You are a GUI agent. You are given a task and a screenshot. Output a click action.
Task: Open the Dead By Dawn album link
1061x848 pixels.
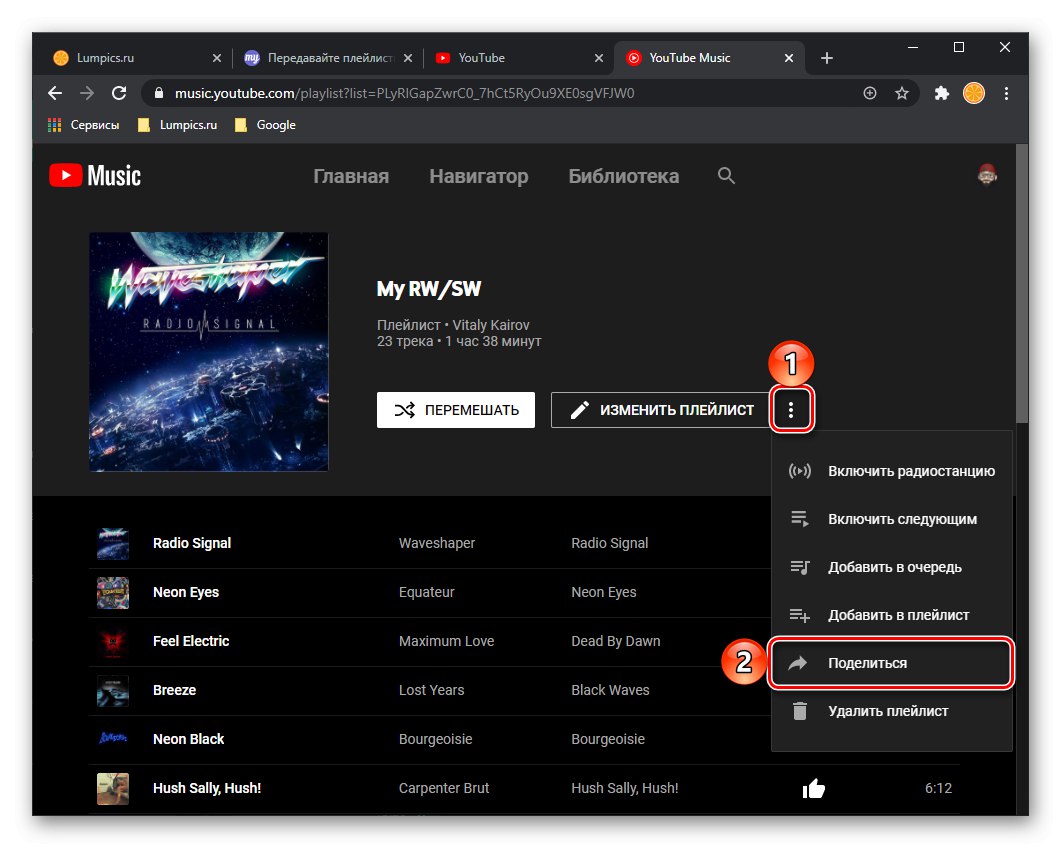point(616,641)
